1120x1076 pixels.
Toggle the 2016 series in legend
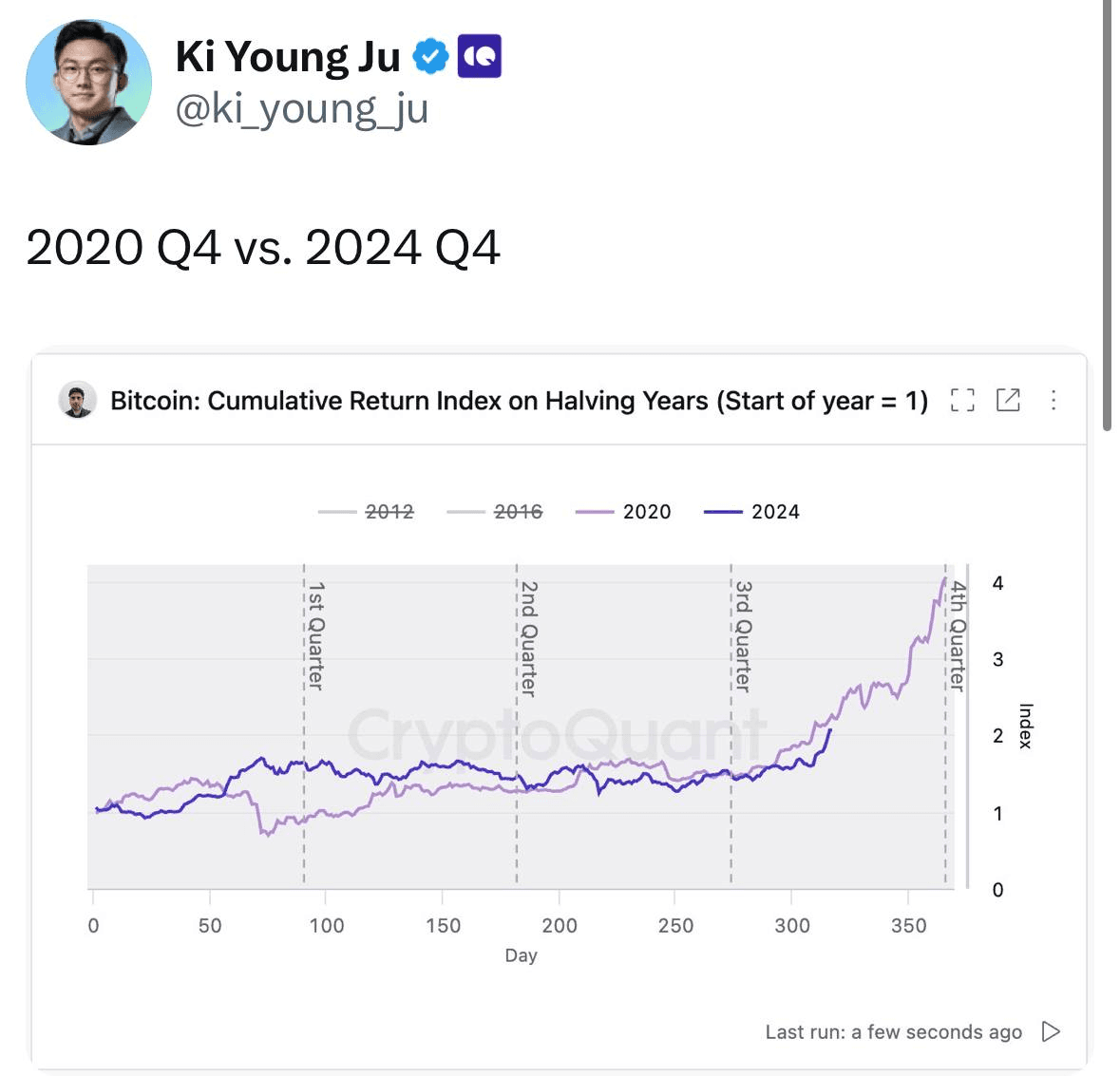coord(495,512)
